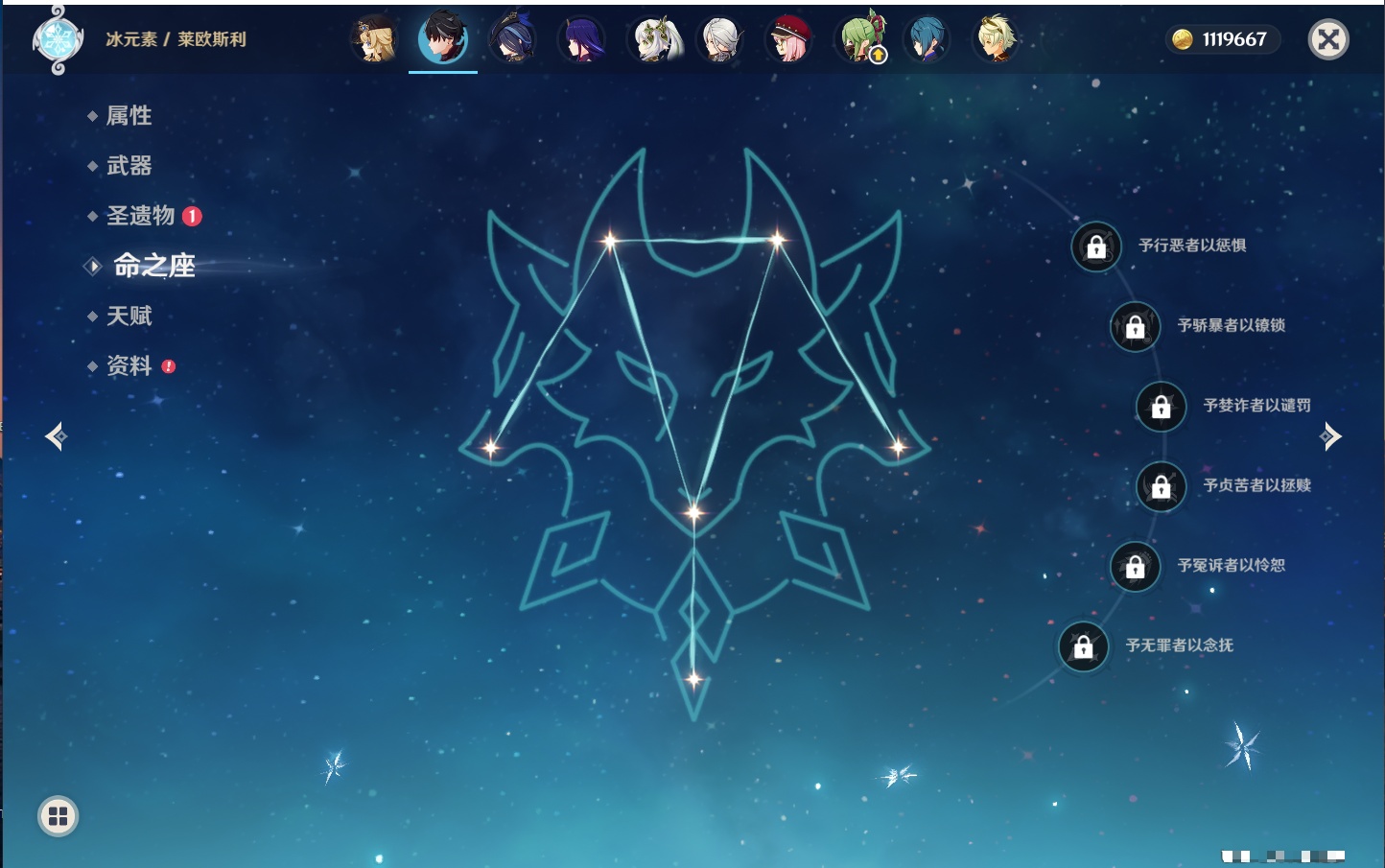
Task: Click the locked 予行恶者以惩惧 constellation icon
Action: tap(1096, 246)
